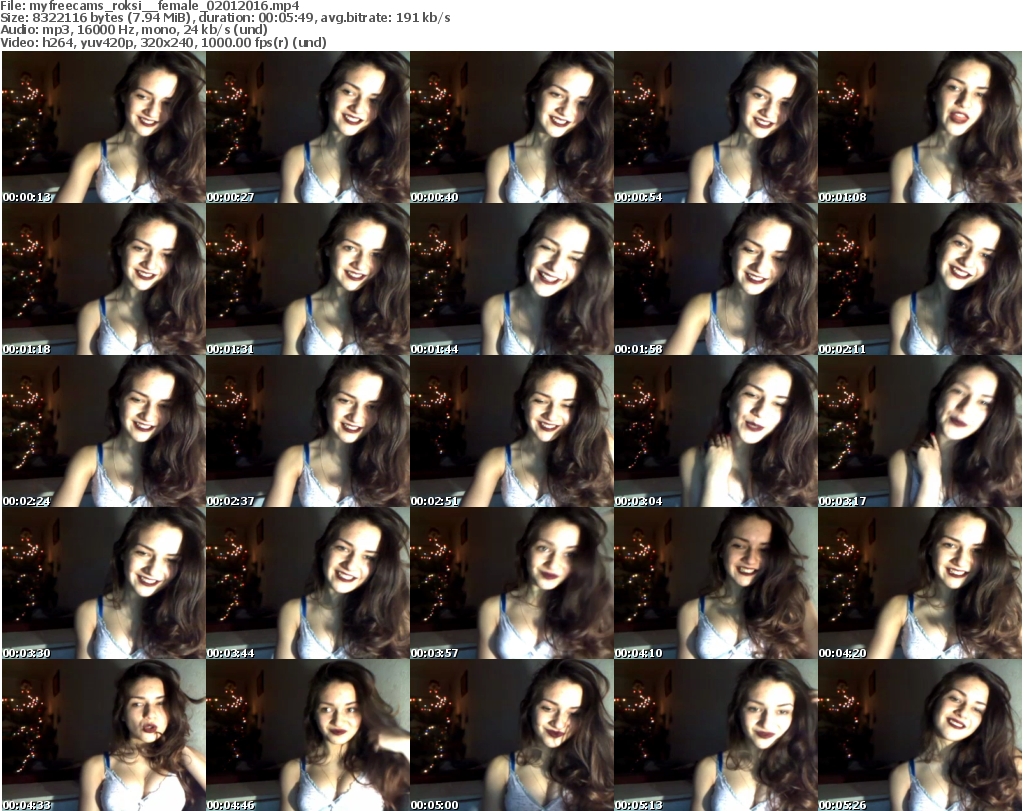Select the thumbnail stamped 00:00:27
This screenshot has height=811, width=1024.
click(308, 127)
